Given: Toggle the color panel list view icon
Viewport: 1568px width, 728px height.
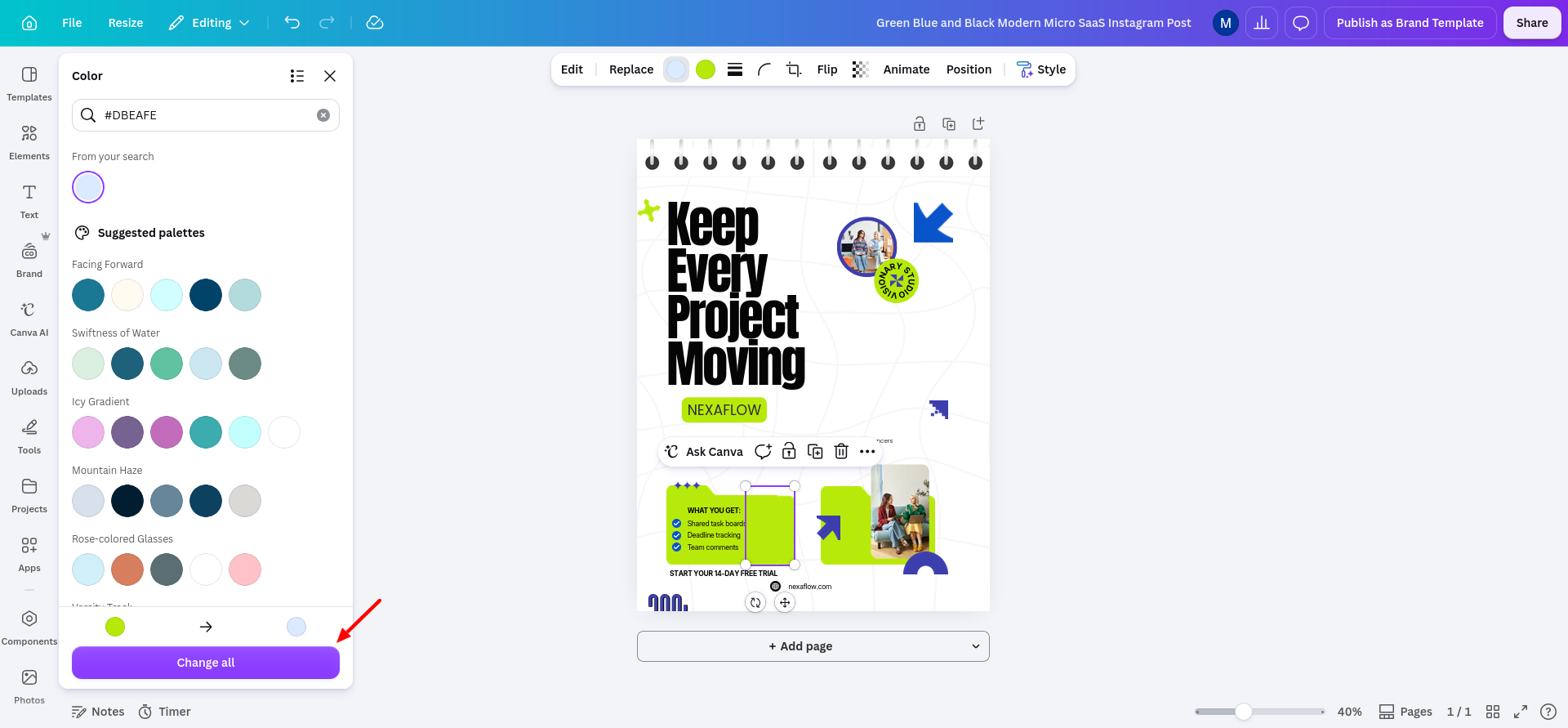Looking at the screenshot, I should click(297, 76).
